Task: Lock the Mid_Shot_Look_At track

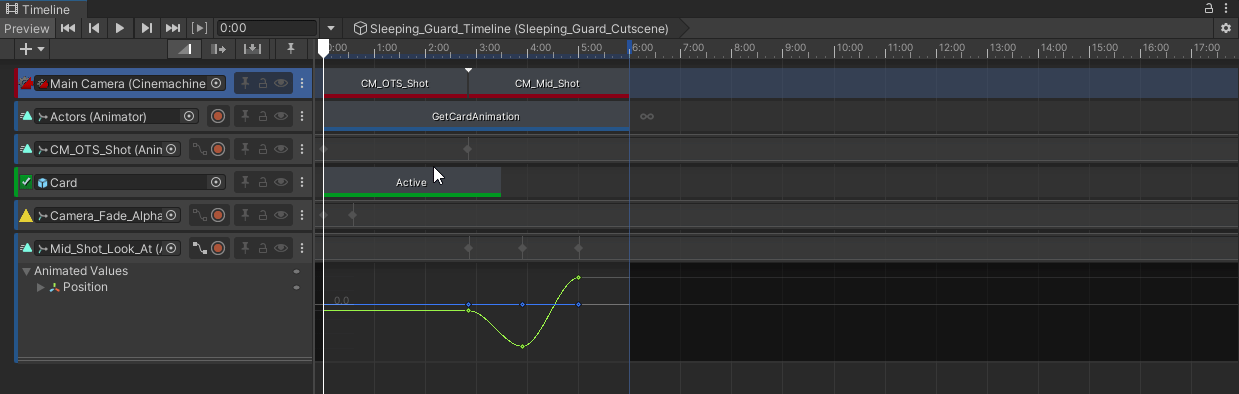Action: click(262, 248)
